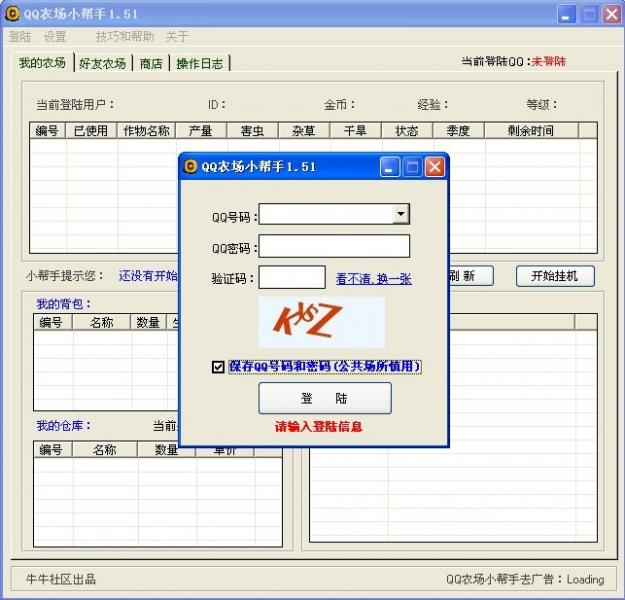
Task: Click 作物名称 column header
Action: click(x=146, y=130)
